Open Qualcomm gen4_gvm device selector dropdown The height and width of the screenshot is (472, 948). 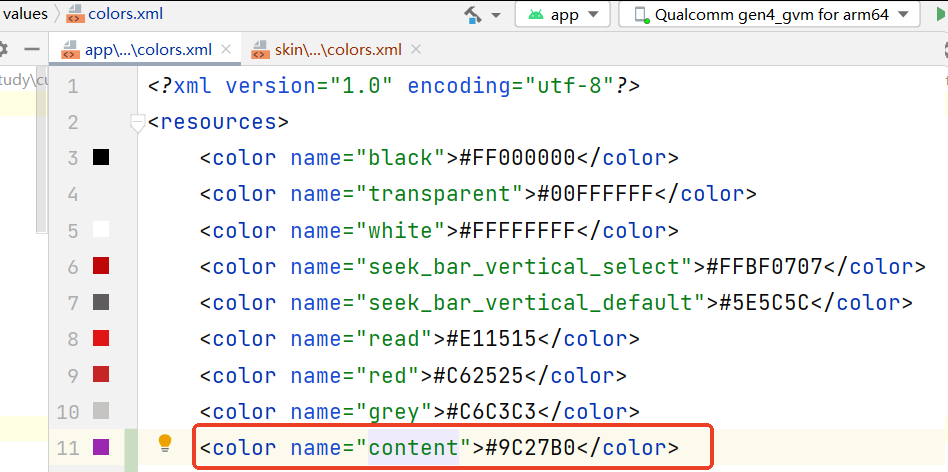[769, 15]
